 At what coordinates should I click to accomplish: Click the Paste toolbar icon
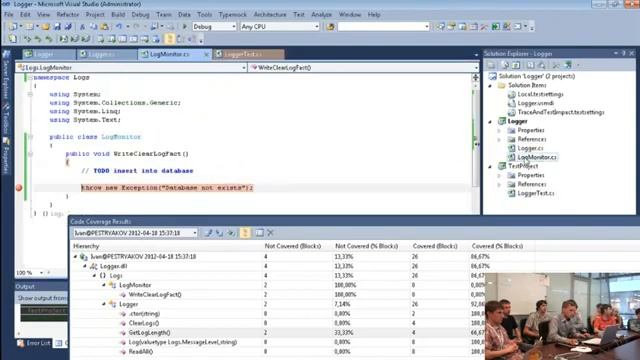point(104,27)
